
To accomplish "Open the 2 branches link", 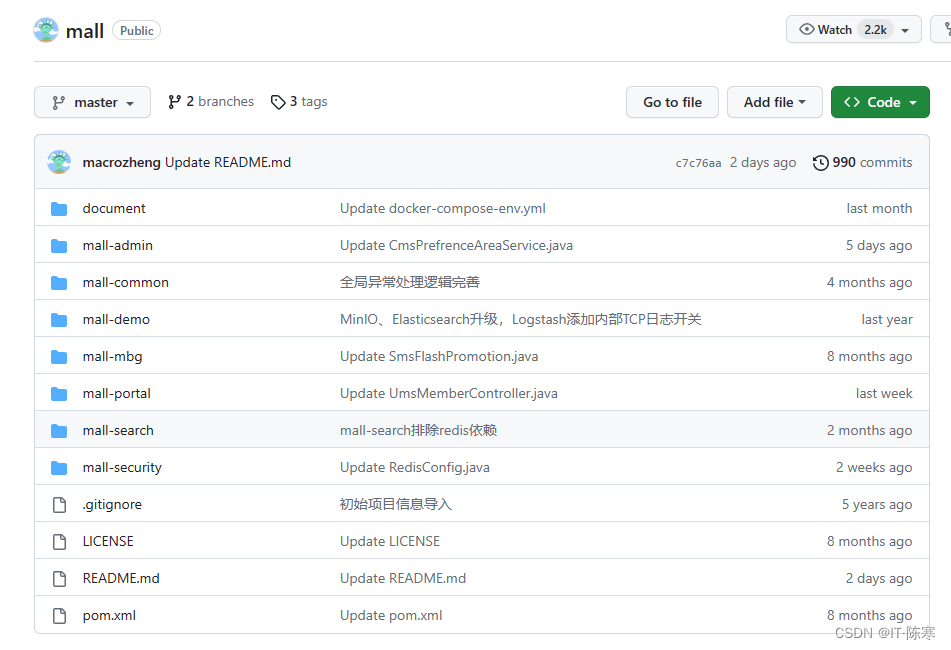I will click(211, 101).
